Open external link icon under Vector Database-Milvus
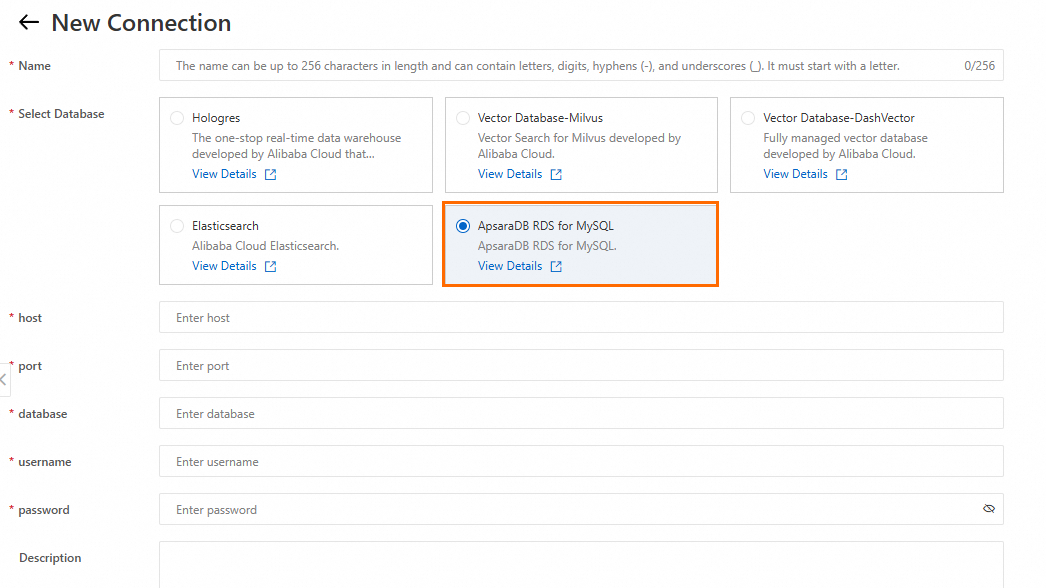Image resolution: width=1046 pixels, height=588 pixels. pyautogui.click(x=556, y=174)
